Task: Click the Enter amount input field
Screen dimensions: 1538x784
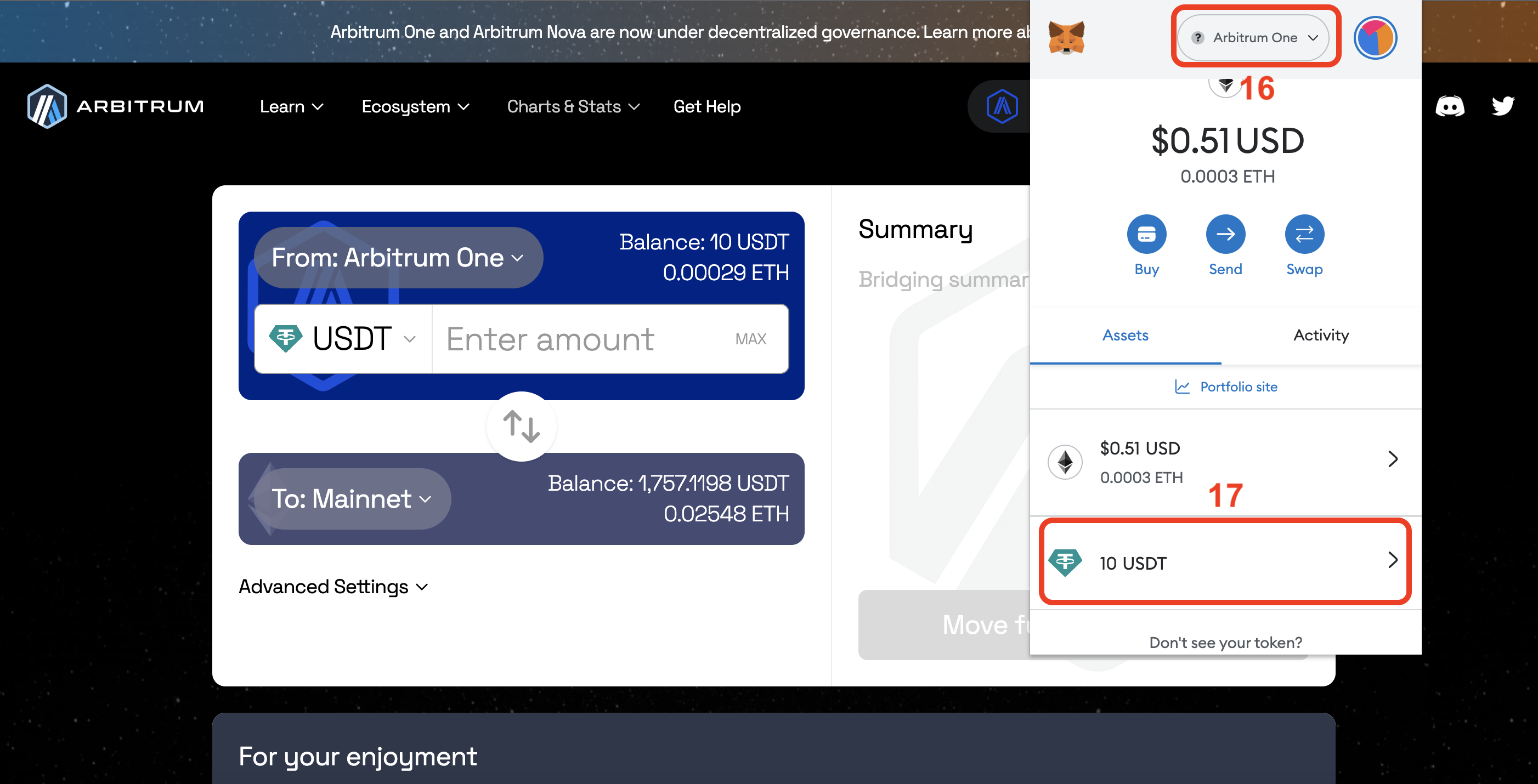Action: click(573, 339)
